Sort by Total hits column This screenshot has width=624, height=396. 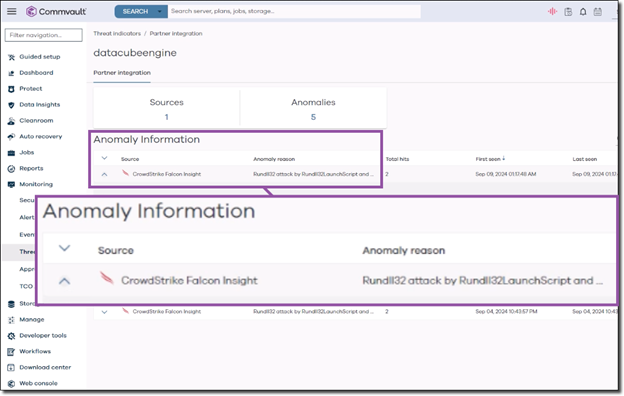[397, 159]
